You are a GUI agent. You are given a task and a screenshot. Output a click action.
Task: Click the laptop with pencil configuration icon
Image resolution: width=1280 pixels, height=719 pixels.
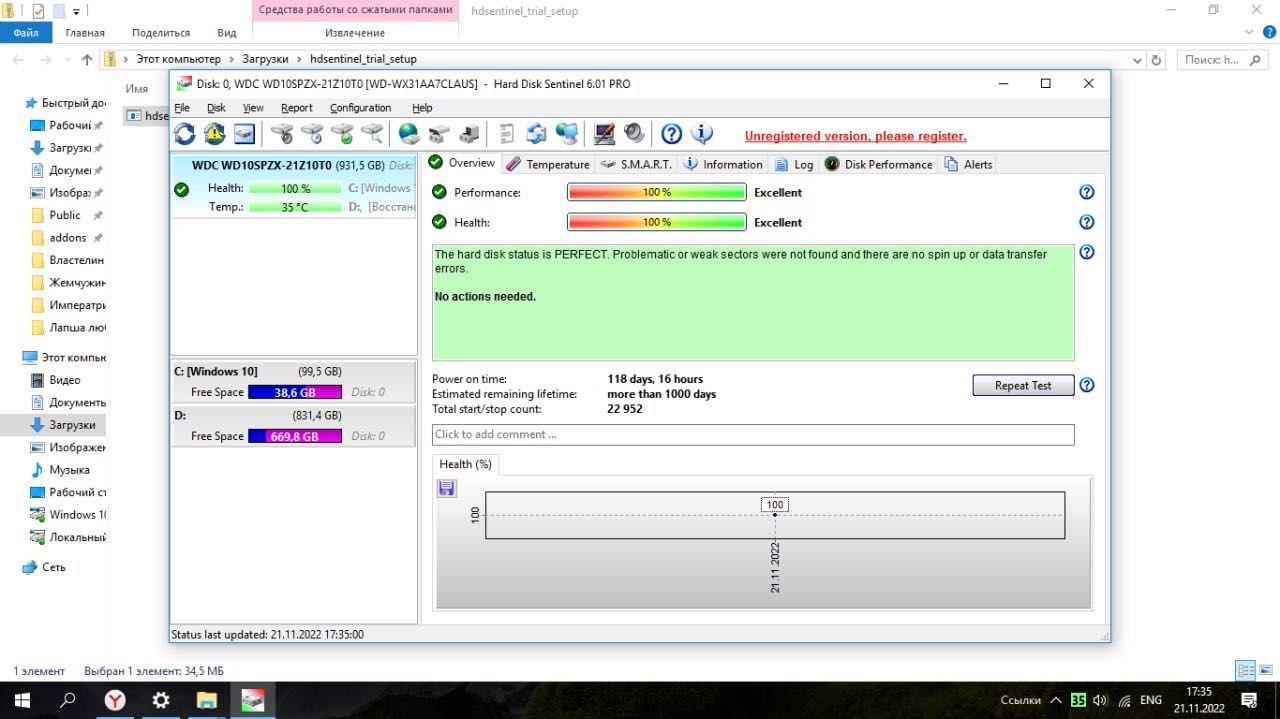[x=604, y=134]
